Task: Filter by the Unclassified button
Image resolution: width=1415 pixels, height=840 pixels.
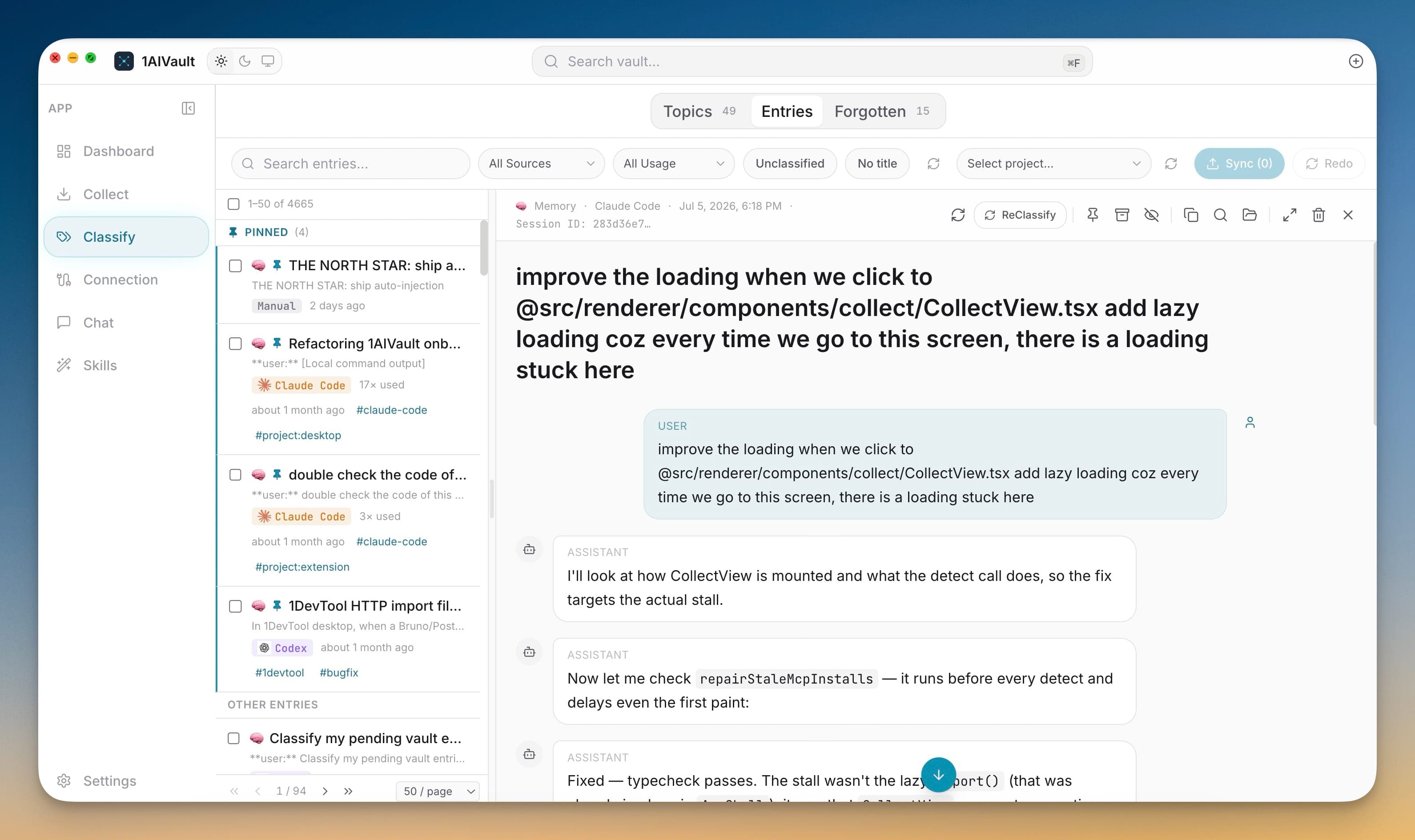Action: click(789, 164)
